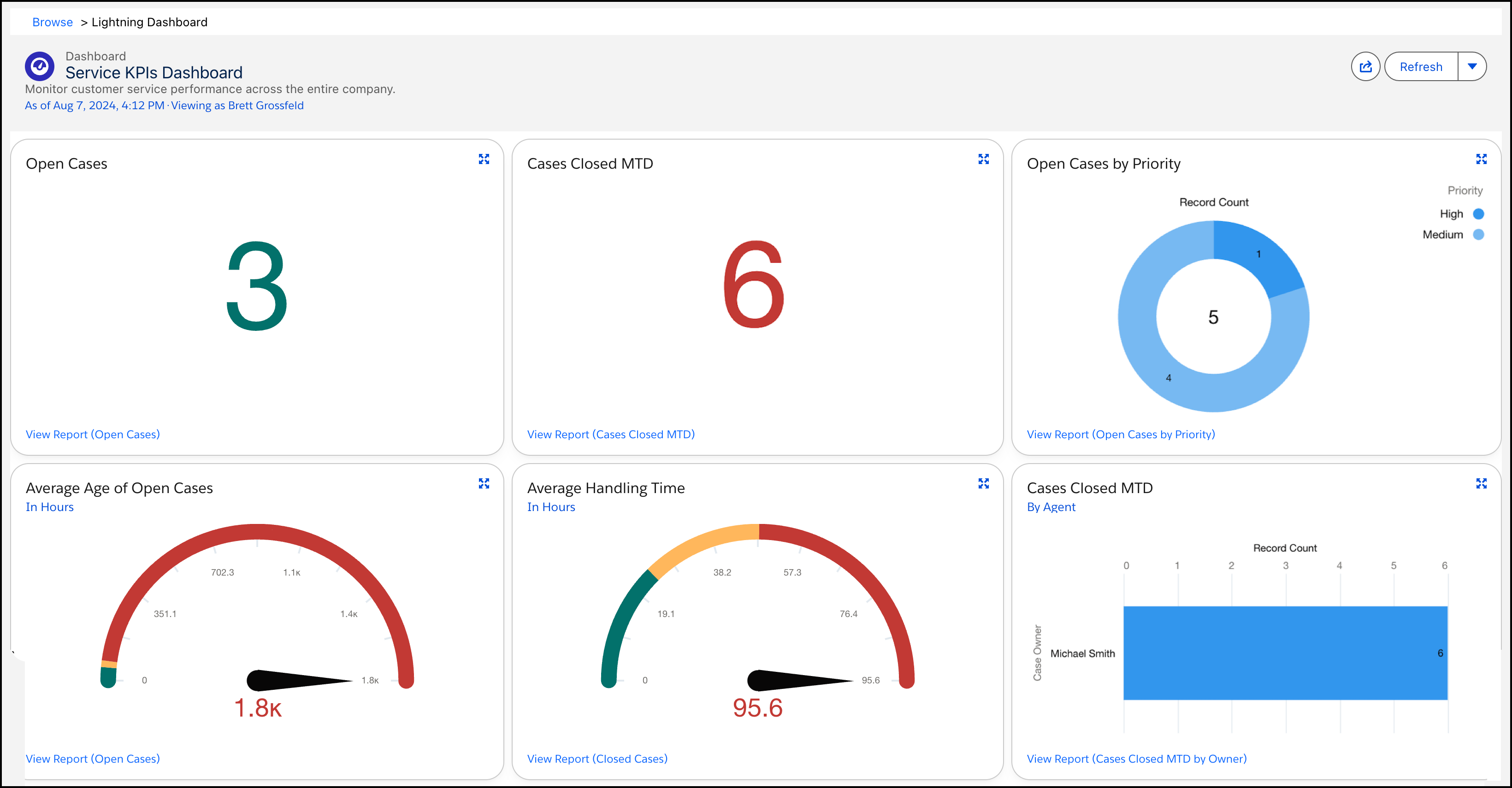Click the Service KPIs Dashboard title
Image resolution: width=1512 pixels, height=788 pixels.
tap(154, 73)
